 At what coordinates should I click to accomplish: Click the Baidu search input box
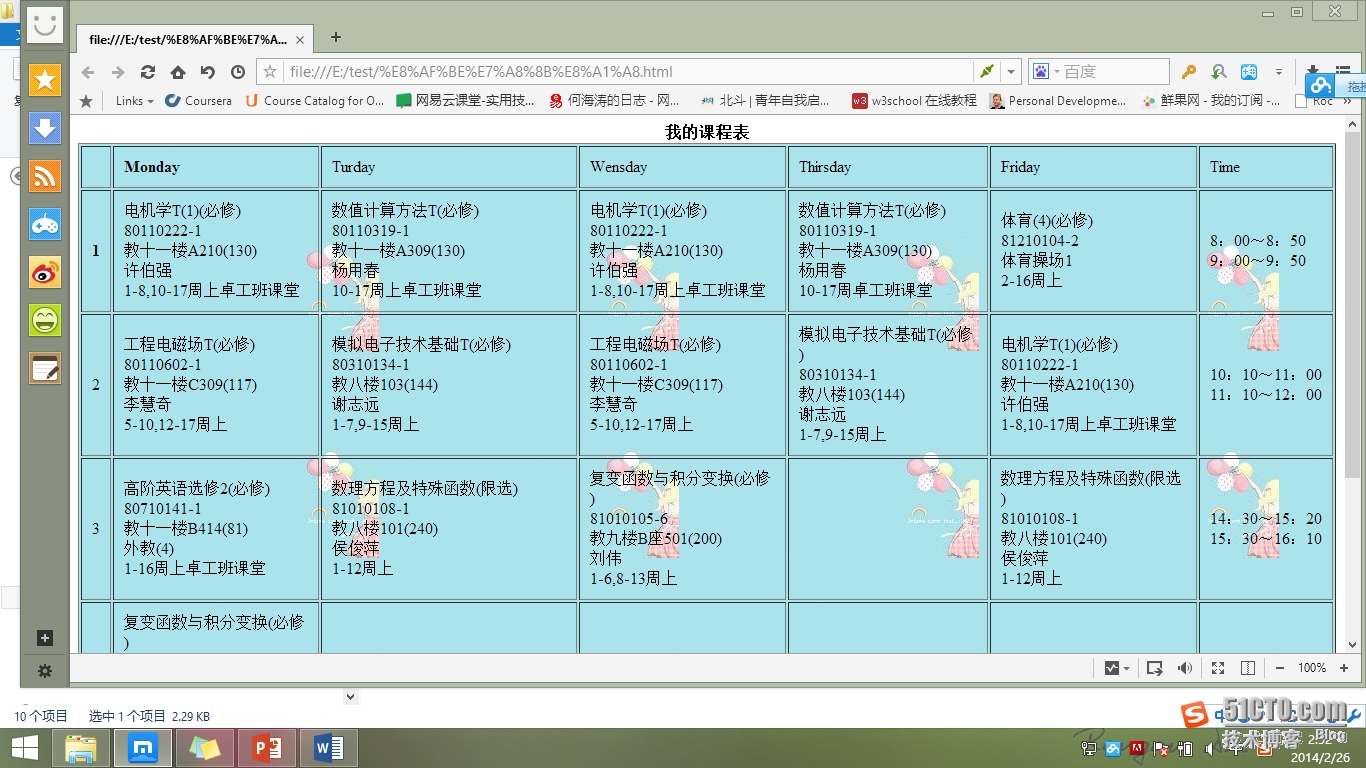pos(1115,72)
